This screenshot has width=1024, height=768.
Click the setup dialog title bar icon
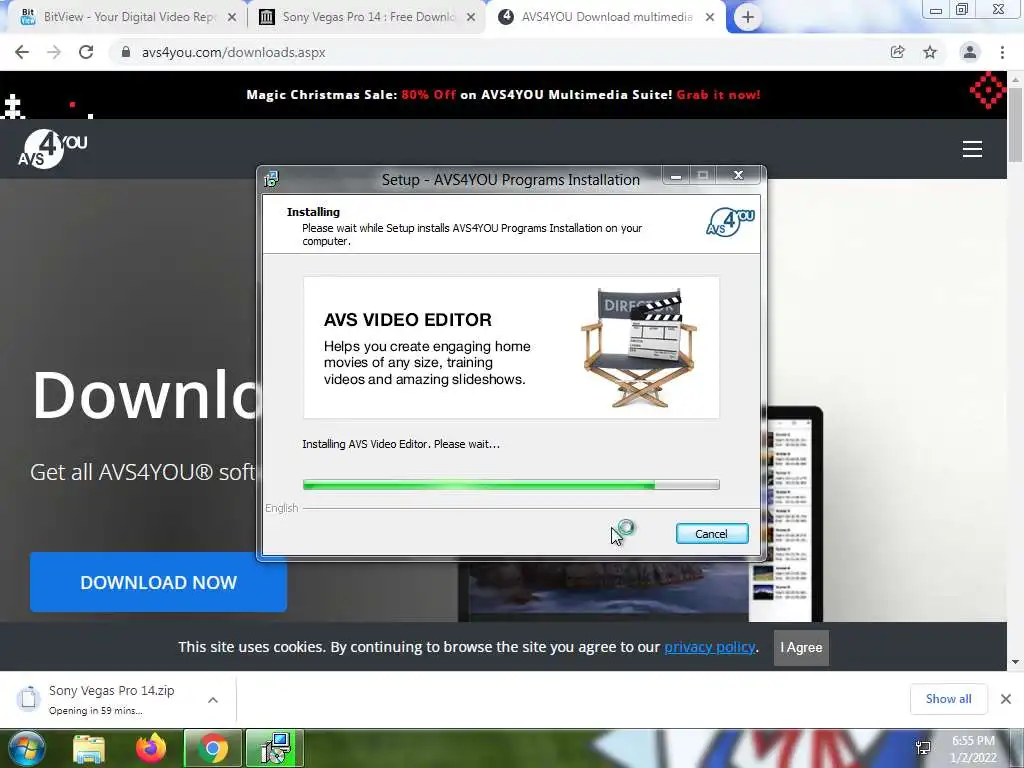[271, 178]
